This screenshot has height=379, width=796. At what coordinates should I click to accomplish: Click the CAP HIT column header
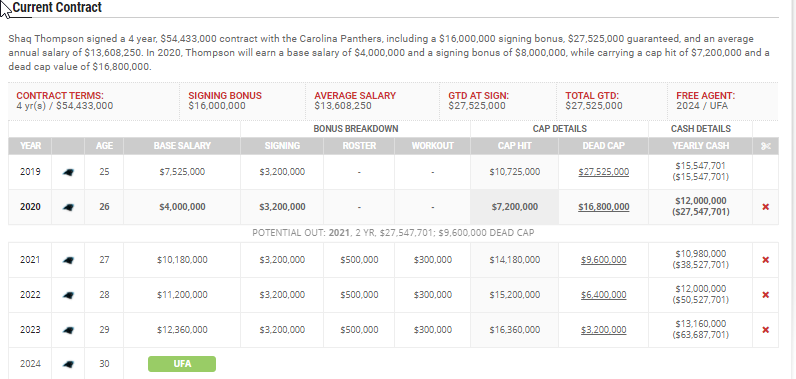pos(514,146)
